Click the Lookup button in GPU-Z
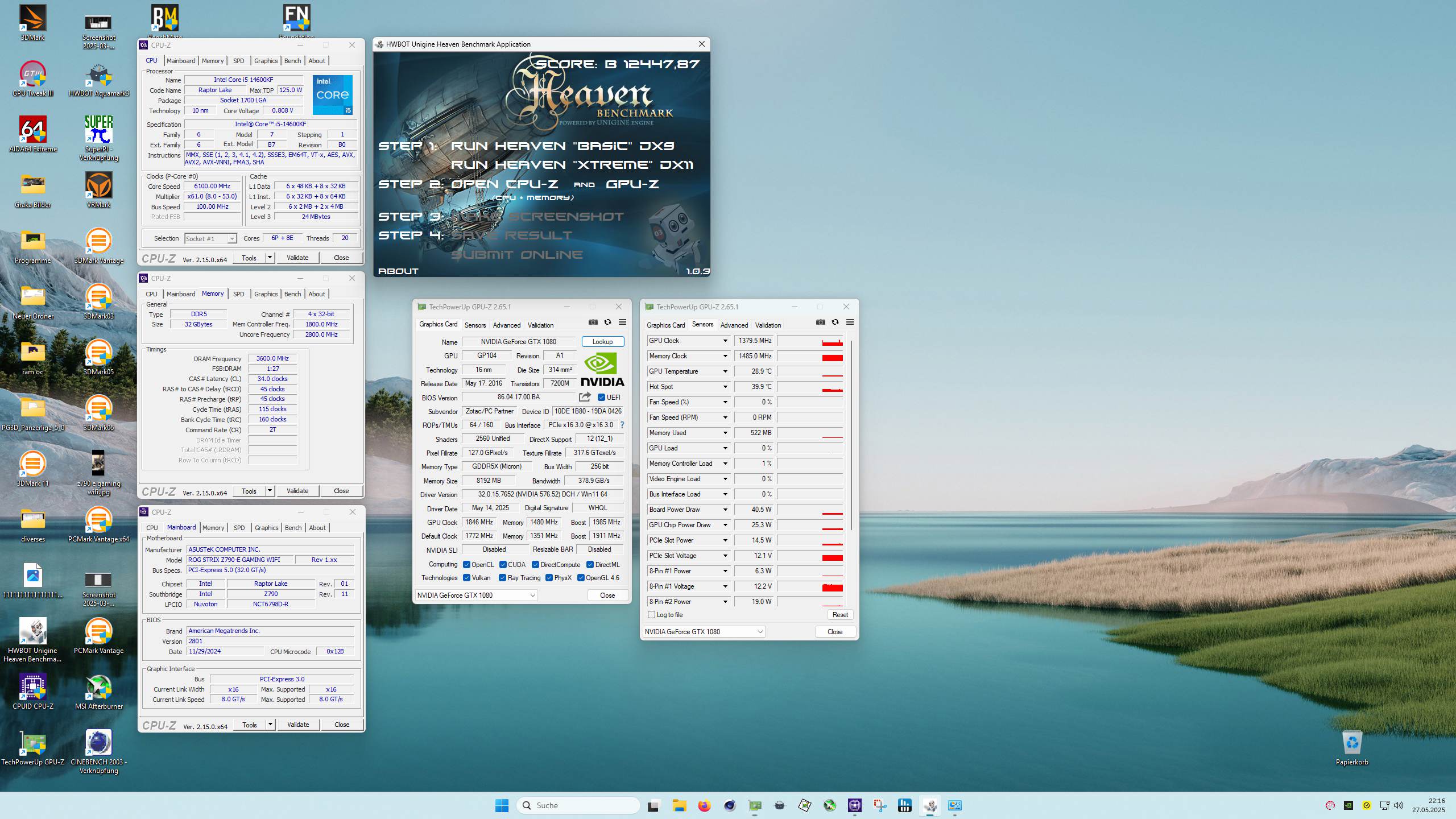This screenshot has width=1456, height=819. coord(602,342)
